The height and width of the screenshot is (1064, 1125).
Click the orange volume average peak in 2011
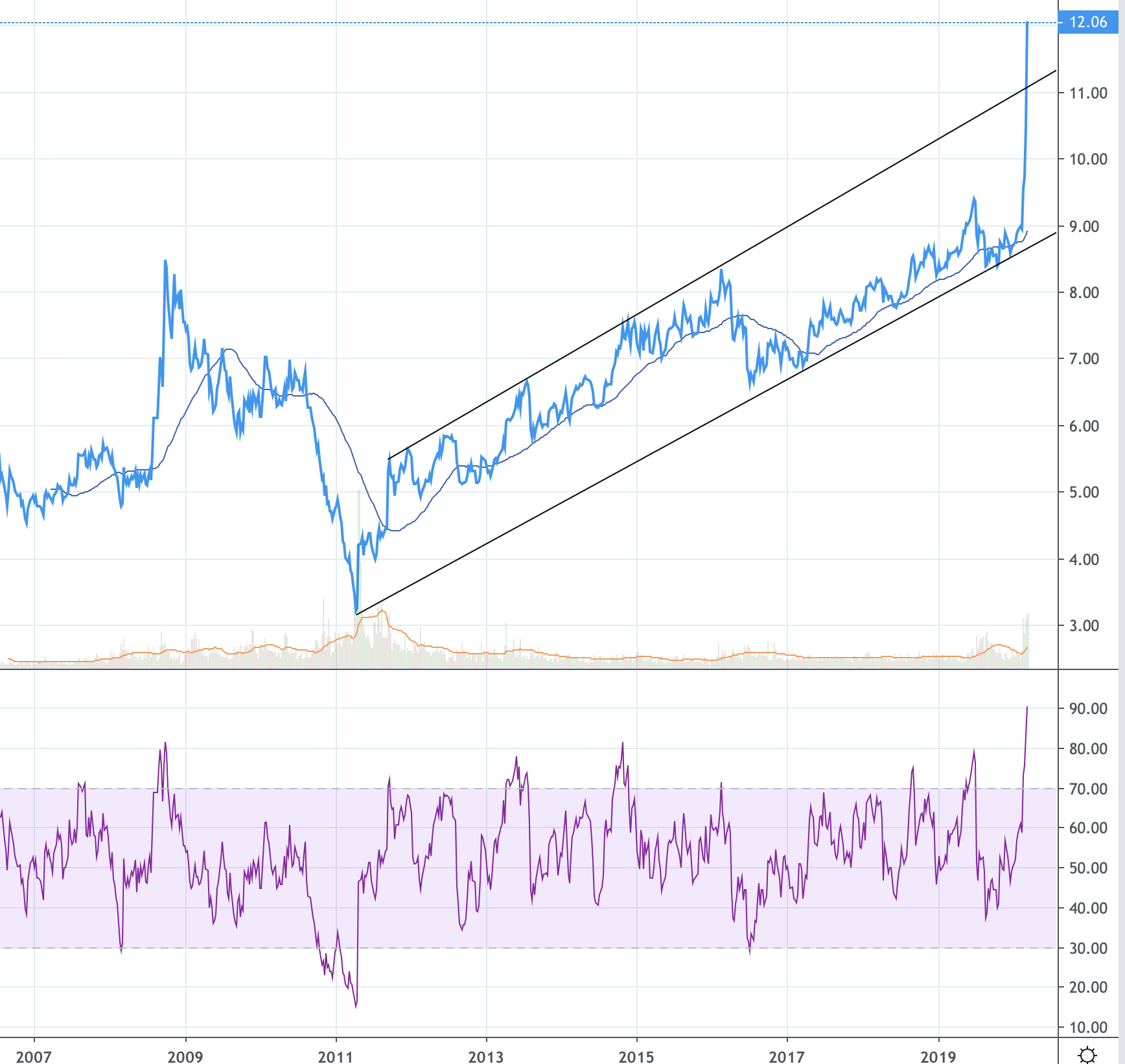point(382,610)
